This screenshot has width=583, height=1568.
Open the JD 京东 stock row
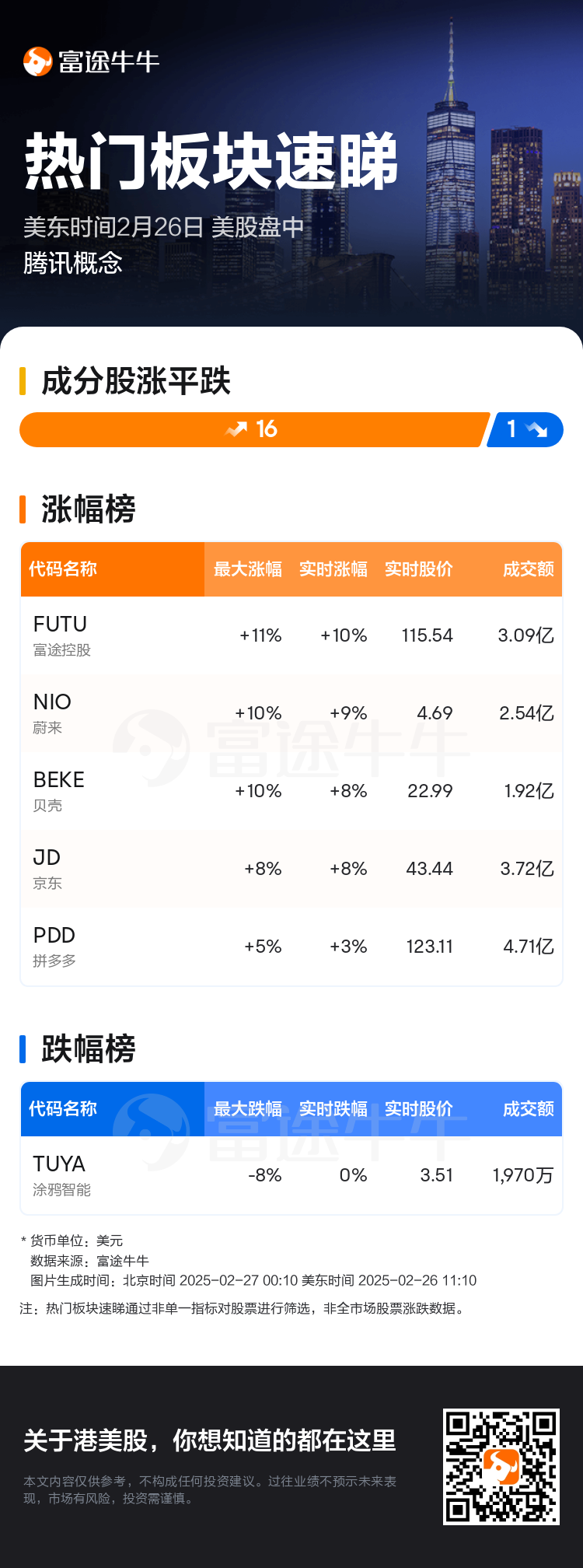point(291,869)
